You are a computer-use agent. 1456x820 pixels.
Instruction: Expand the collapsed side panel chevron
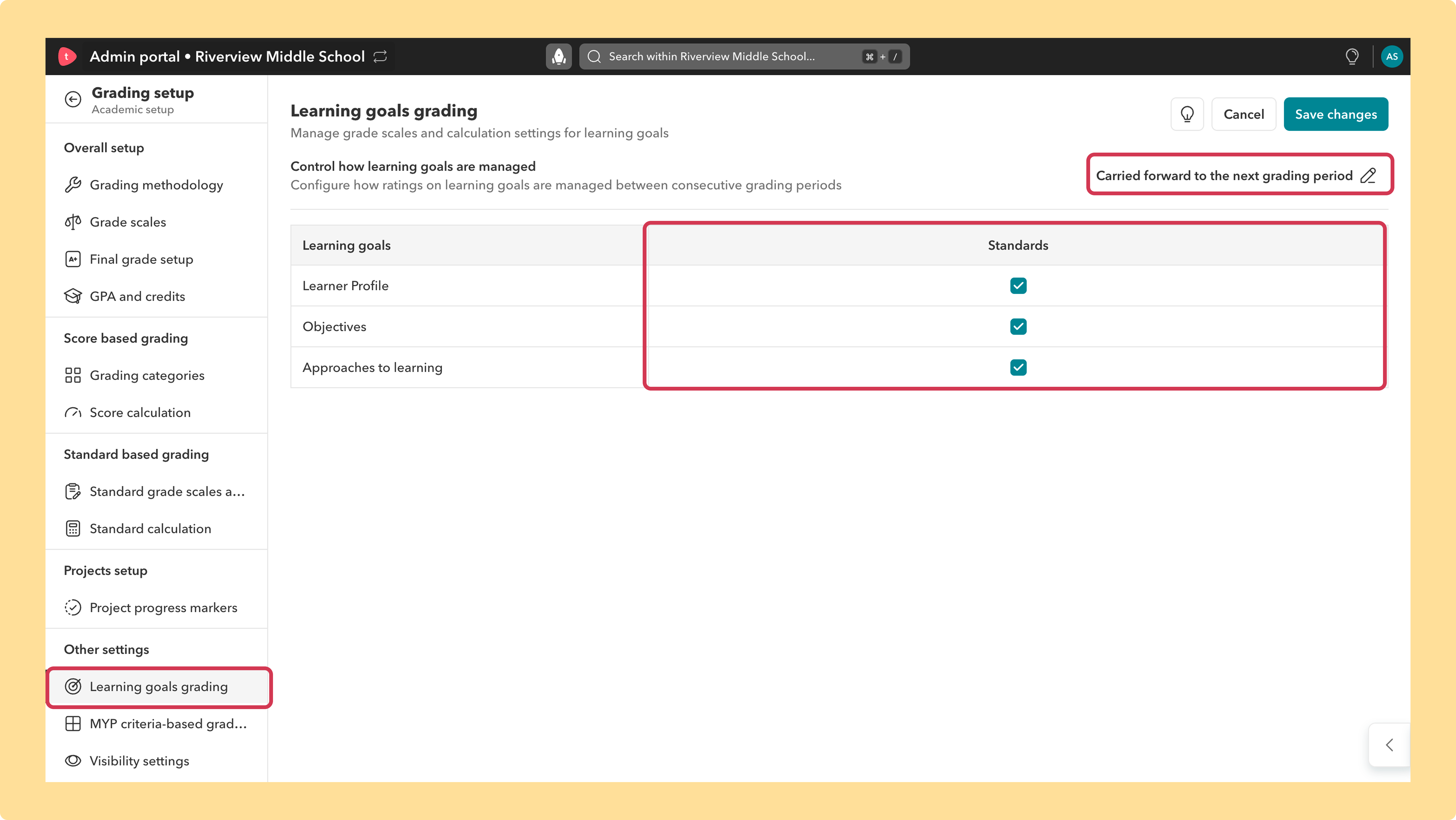click(1389, 745)
